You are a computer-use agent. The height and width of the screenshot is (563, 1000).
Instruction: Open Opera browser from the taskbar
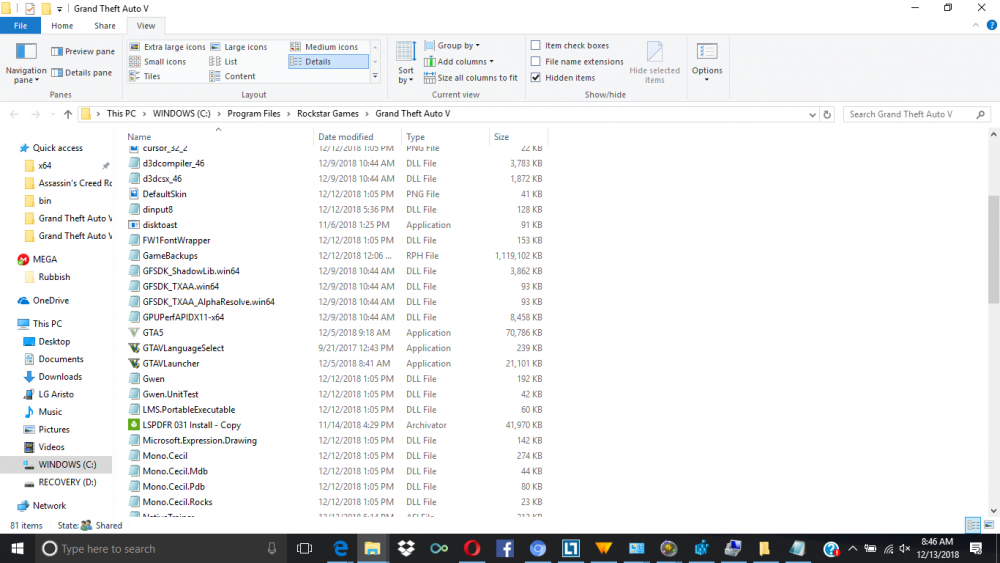click(472, 548)
